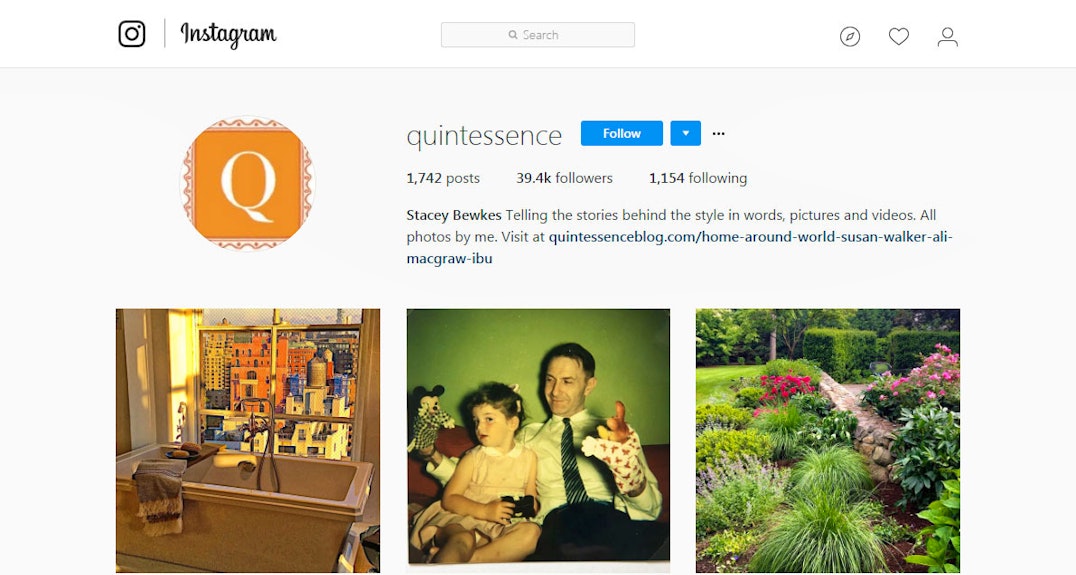Open the activity heart icon

[x=899, y=36]
